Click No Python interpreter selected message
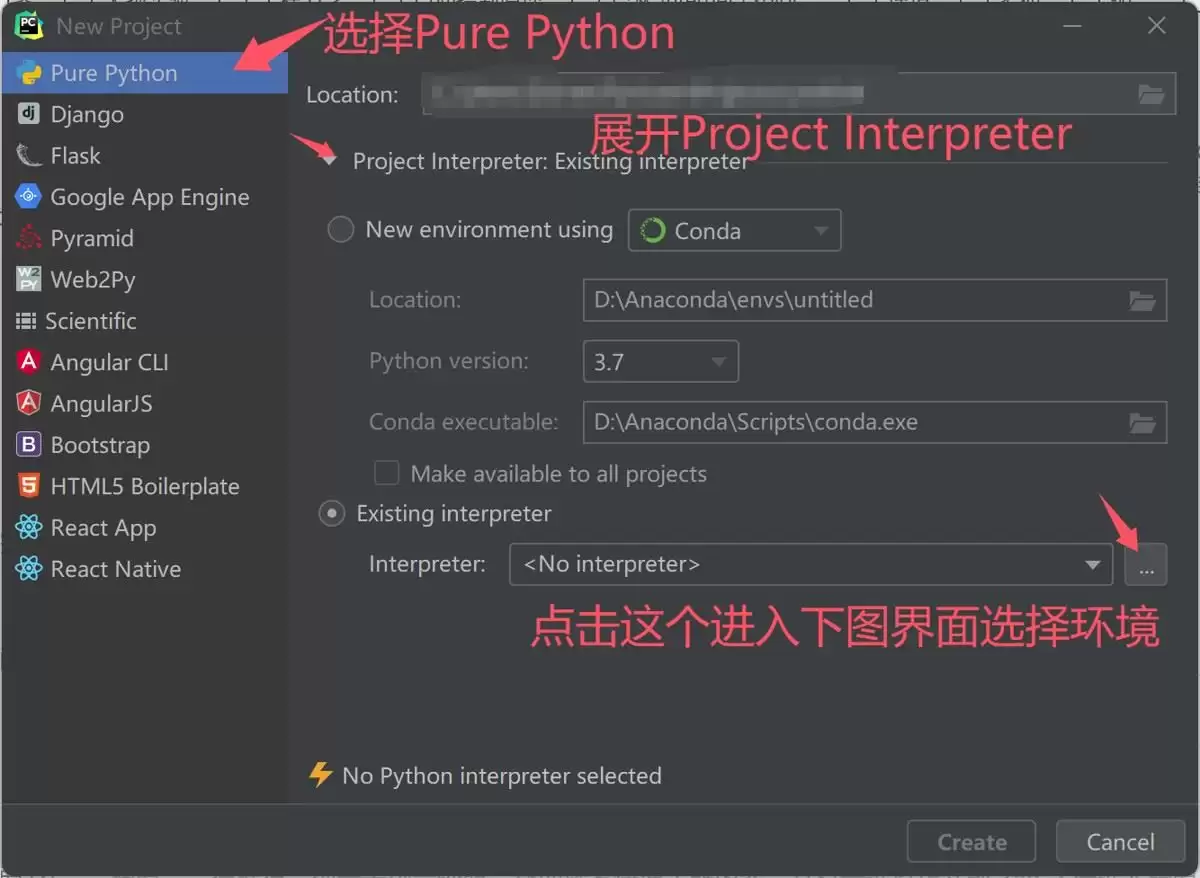Image resolution: width=1200 pixels, height=878 pixels. click(x=502, y=775)
